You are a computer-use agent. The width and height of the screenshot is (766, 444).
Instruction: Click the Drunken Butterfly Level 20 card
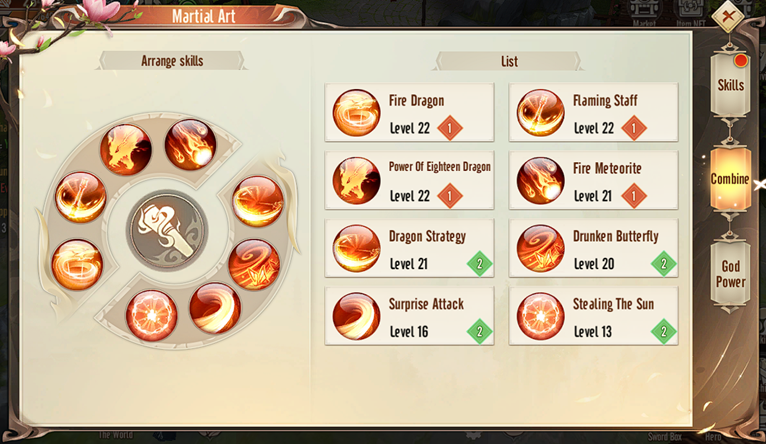point(594,248)
